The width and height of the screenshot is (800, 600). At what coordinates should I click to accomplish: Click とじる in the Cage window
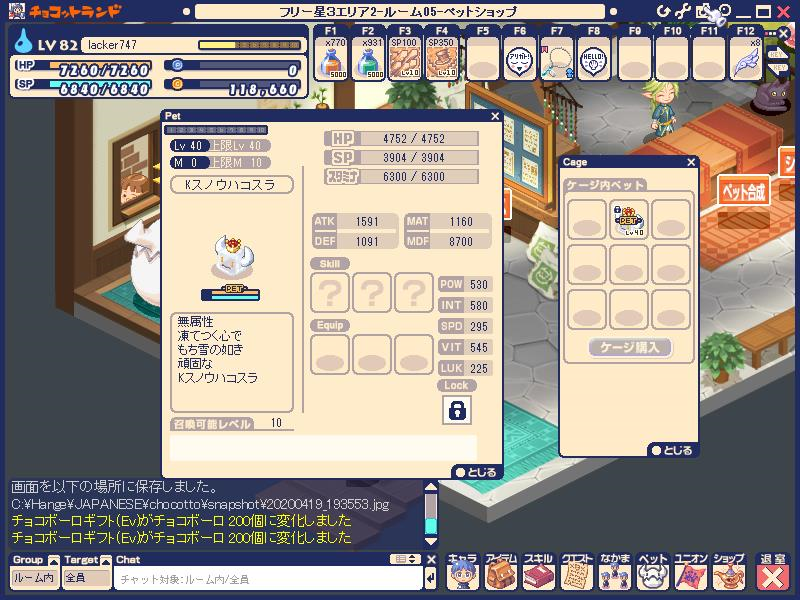tap(671, 450)
